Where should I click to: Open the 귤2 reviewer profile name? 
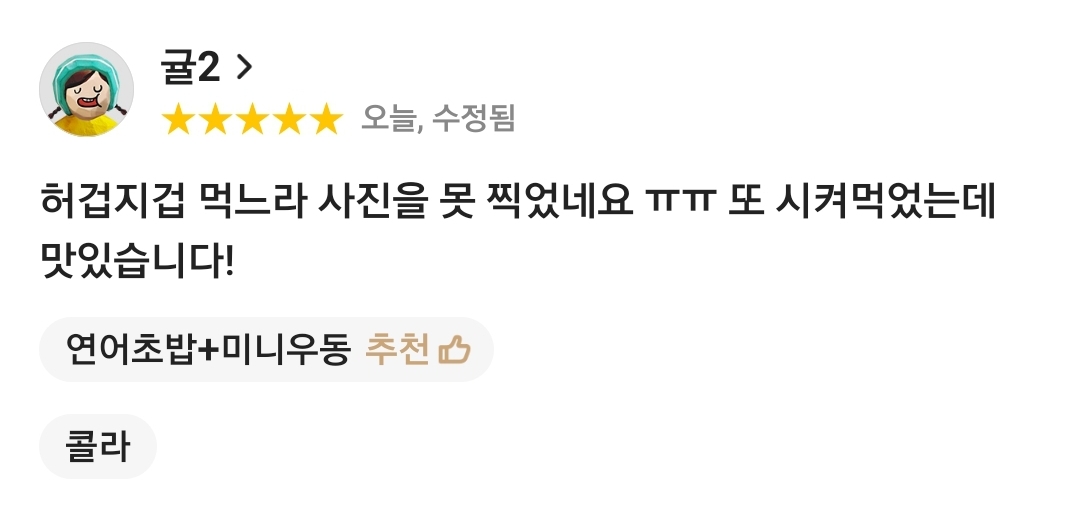click(190, 67)
